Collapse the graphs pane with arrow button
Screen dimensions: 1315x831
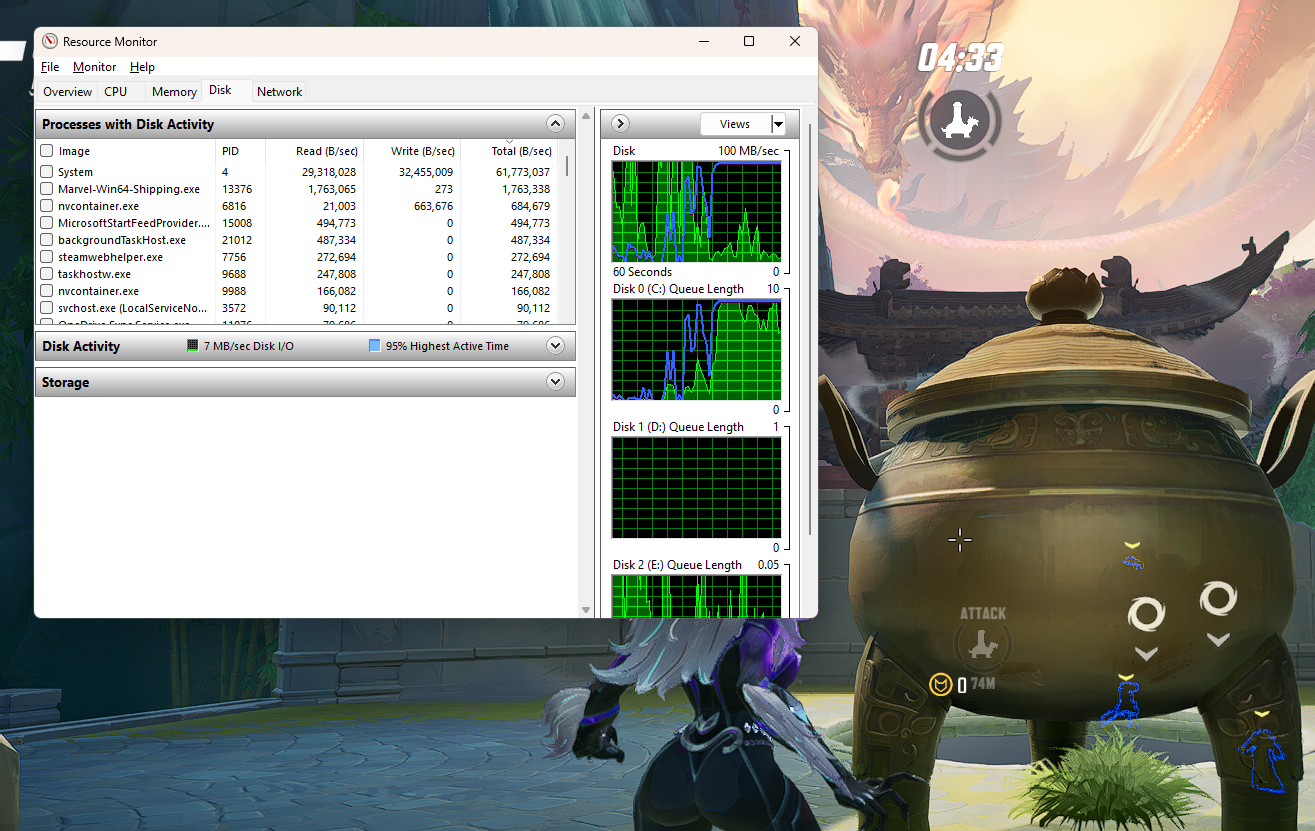point(620,124)
